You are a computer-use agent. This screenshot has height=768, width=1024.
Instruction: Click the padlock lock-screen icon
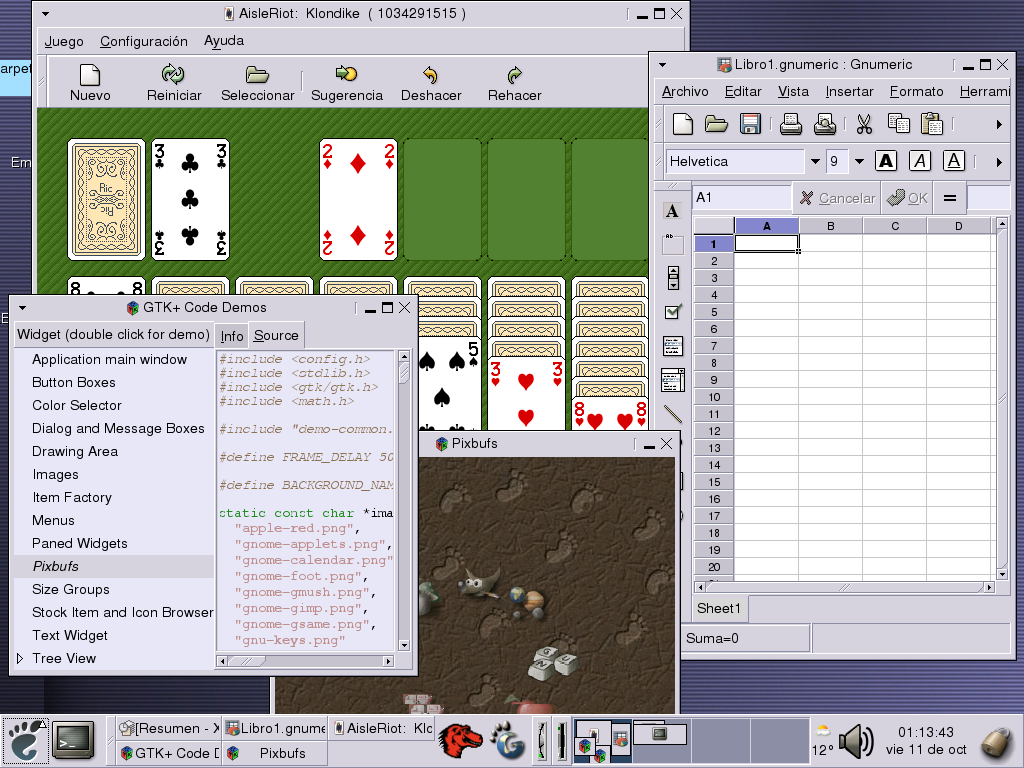(998, 742)
